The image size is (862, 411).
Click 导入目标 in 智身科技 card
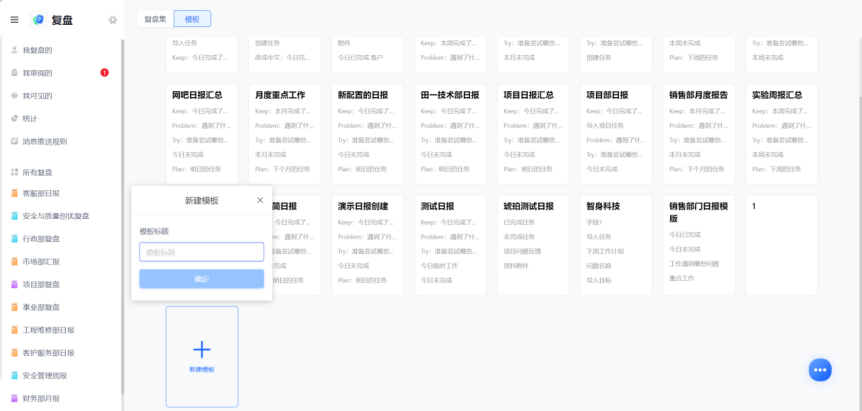pos(599,280)
